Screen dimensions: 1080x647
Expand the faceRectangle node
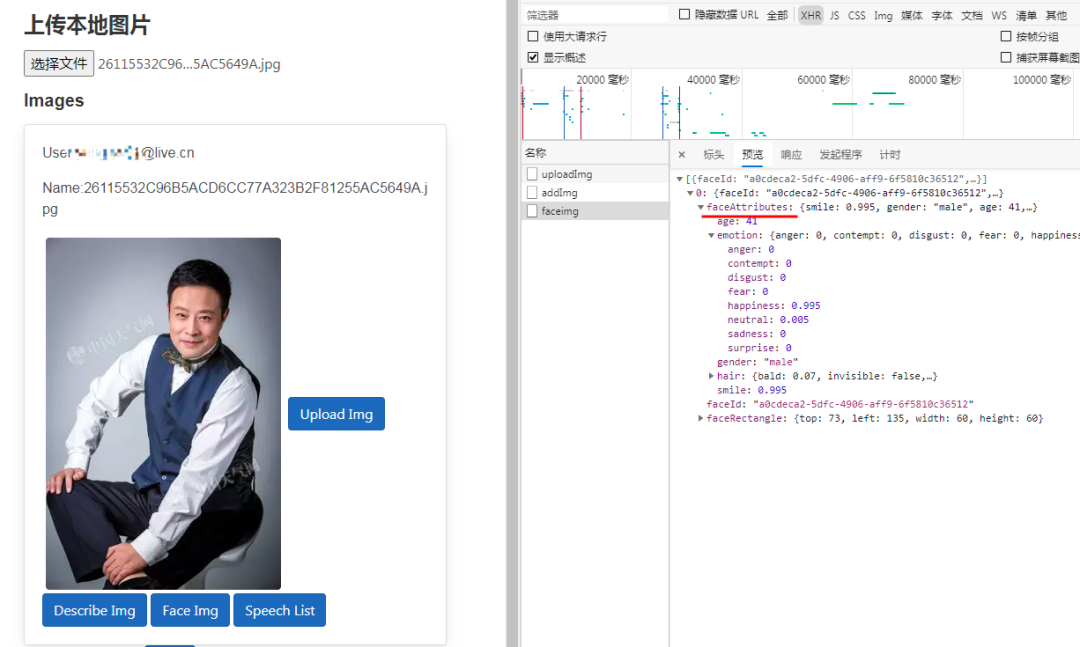point(700,418)
